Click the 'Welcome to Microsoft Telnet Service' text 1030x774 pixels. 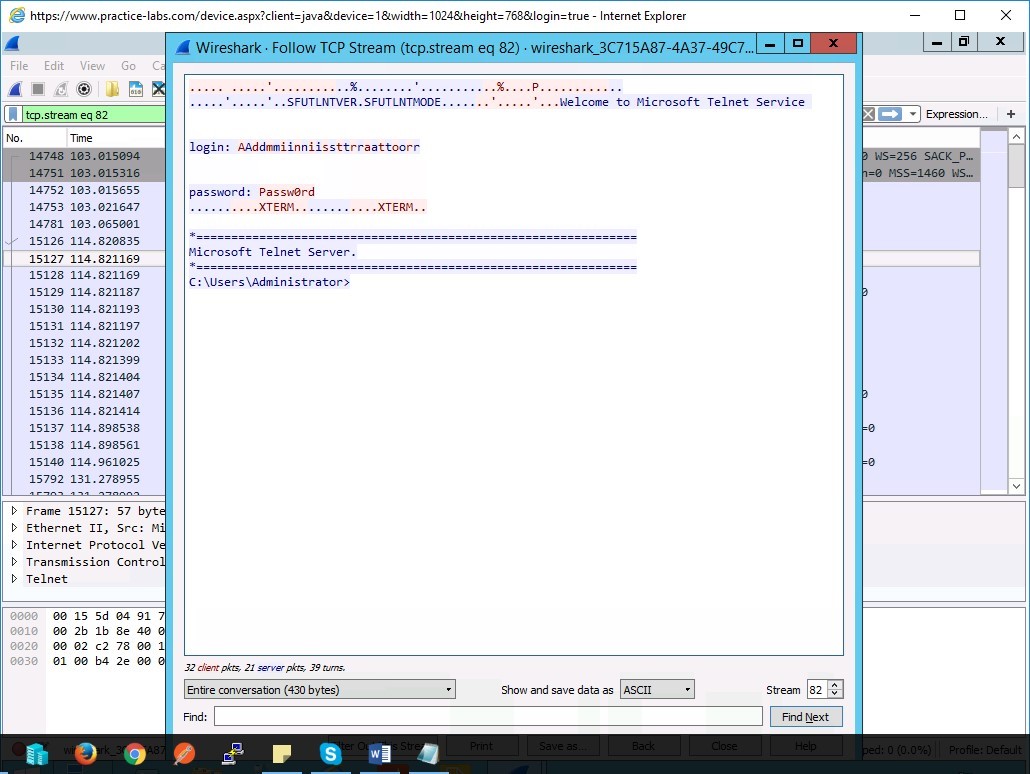(x=682, y=102)
